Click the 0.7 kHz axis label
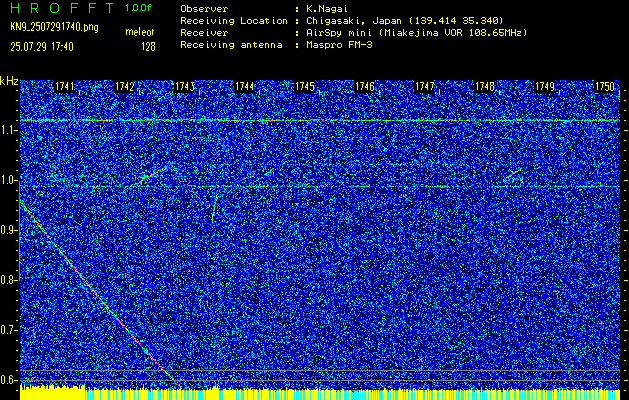Image resolution: width=629 pixels, height=400 pixels. [8, 330]
